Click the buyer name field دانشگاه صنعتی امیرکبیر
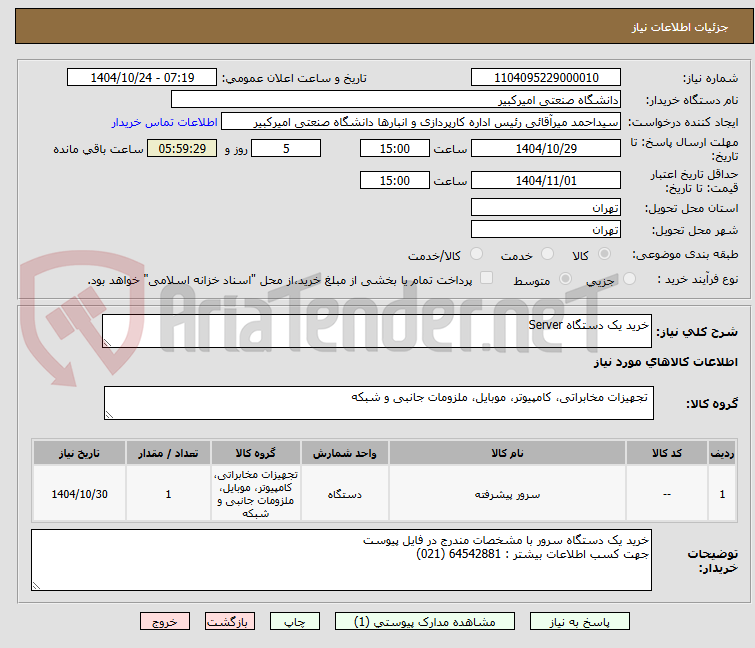This screenshot has width=755, height=648. 395,100
